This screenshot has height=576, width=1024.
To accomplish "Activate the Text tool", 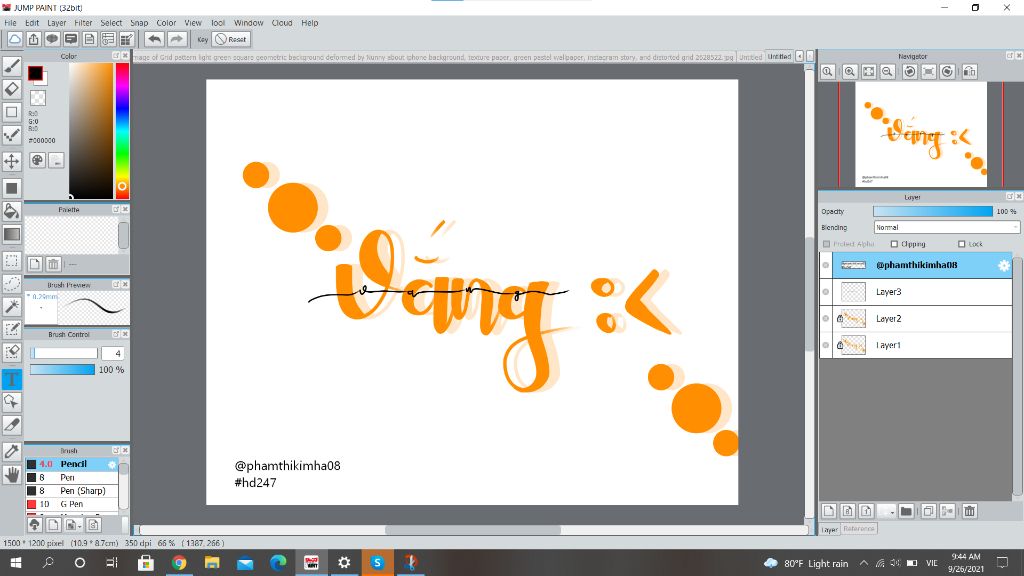I will [12, 379].
